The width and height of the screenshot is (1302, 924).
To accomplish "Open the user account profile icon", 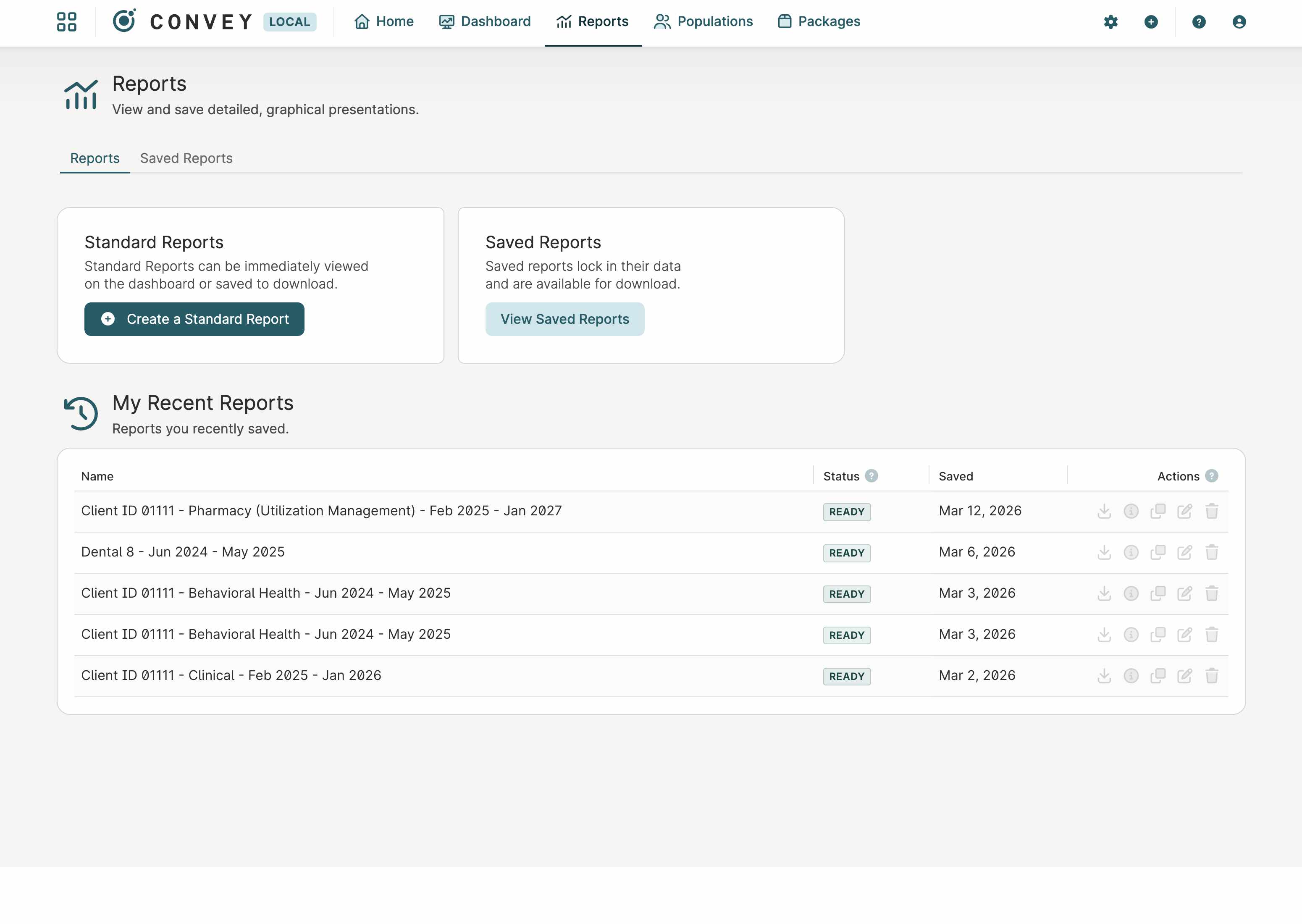I will point(1239,21).
